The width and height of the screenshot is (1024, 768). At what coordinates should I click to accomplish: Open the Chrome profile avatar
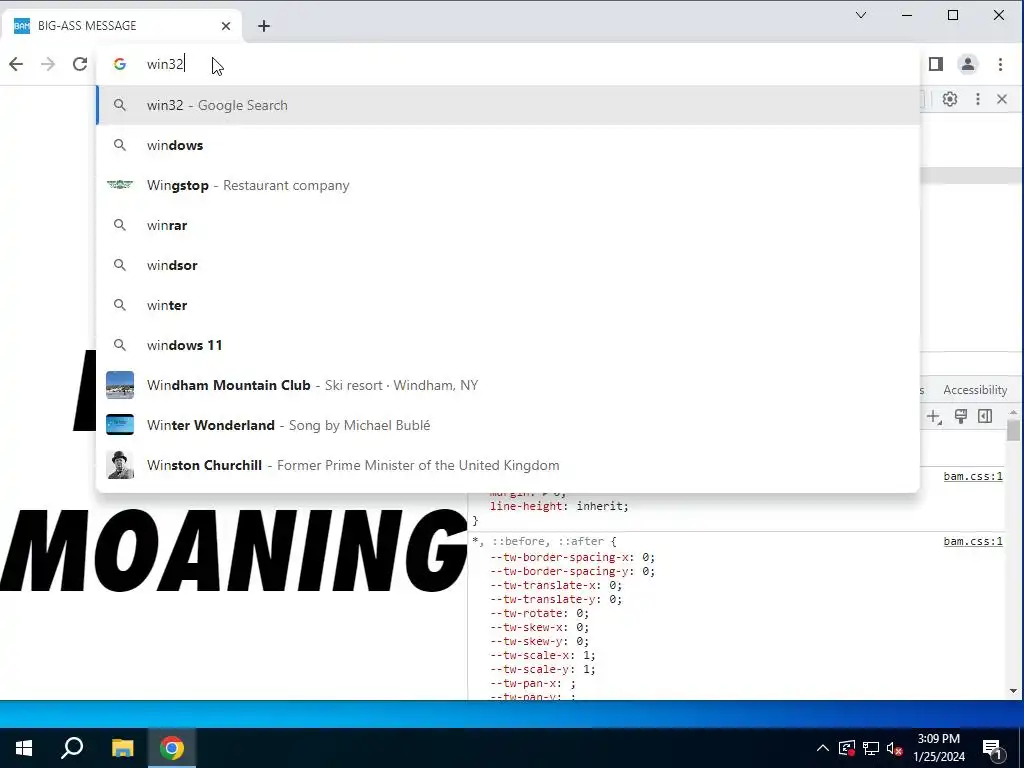(x=968, y=64)
